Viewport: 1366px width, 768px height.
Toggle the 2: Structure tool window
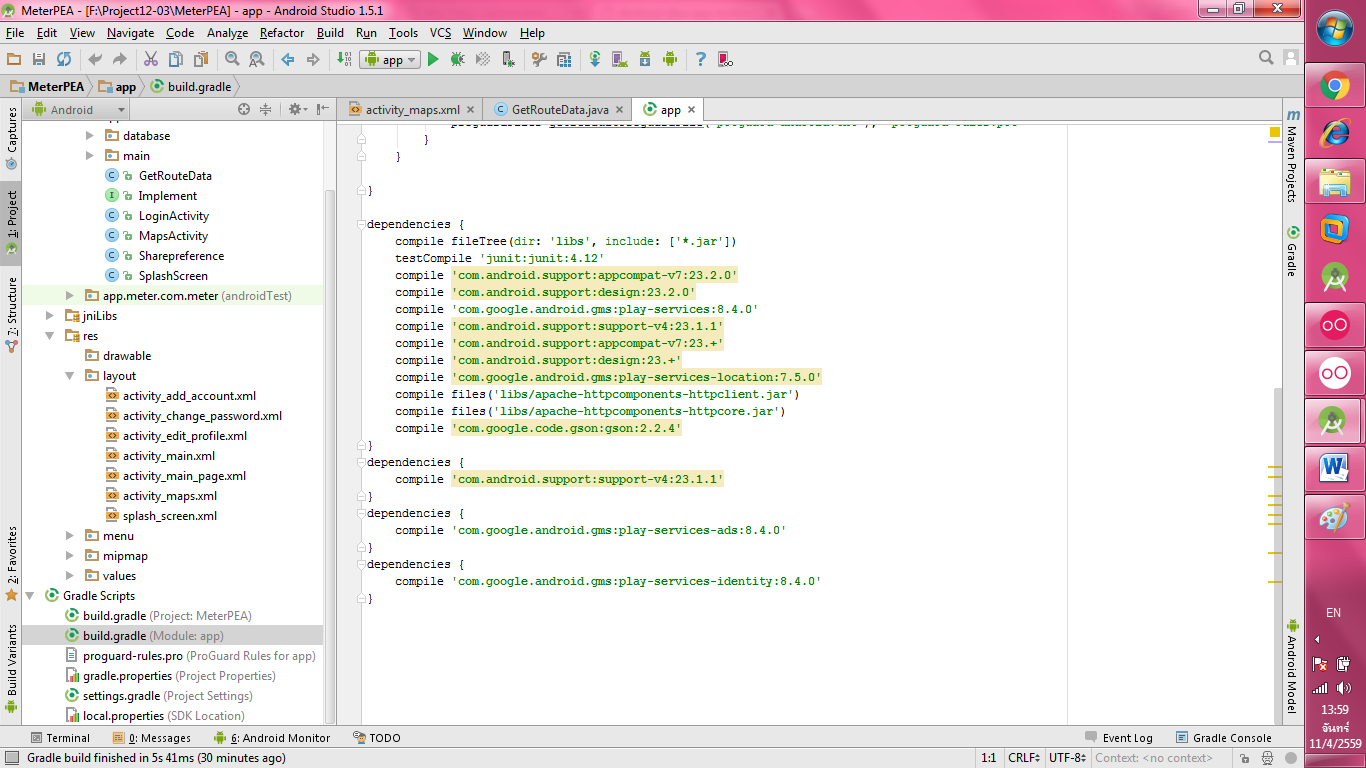pos(11,314)
